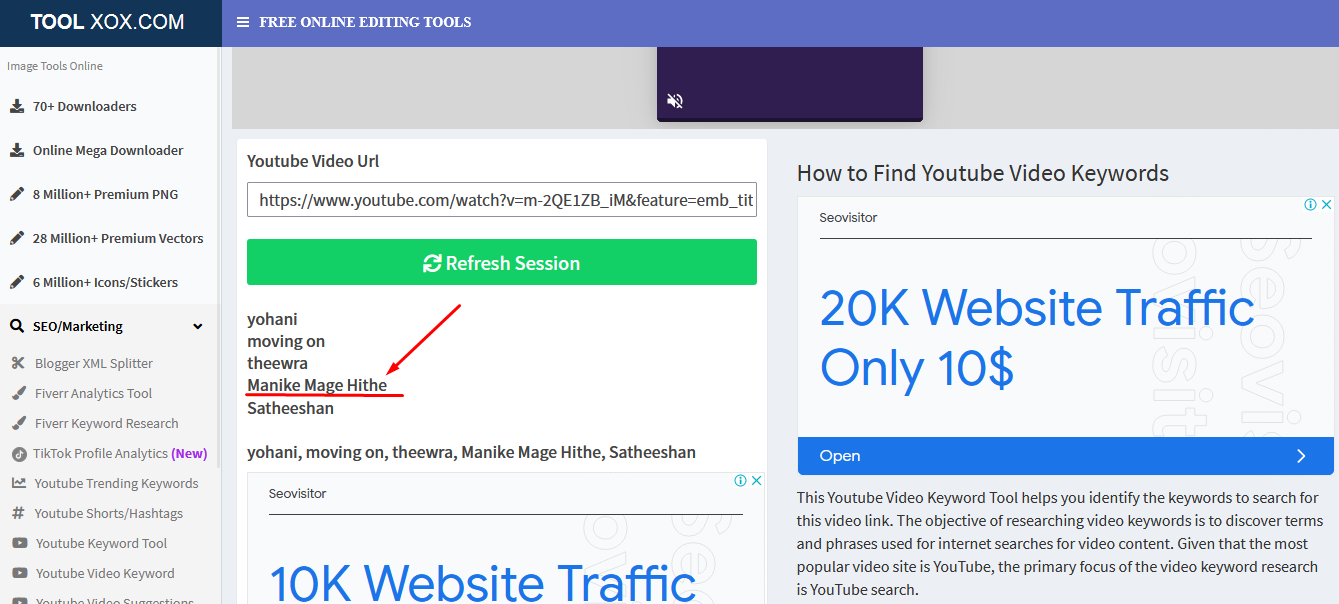Click the ad info icon on 10K Traffic ad
Viewport: 1339px width, 604px height.
point(741,480)
